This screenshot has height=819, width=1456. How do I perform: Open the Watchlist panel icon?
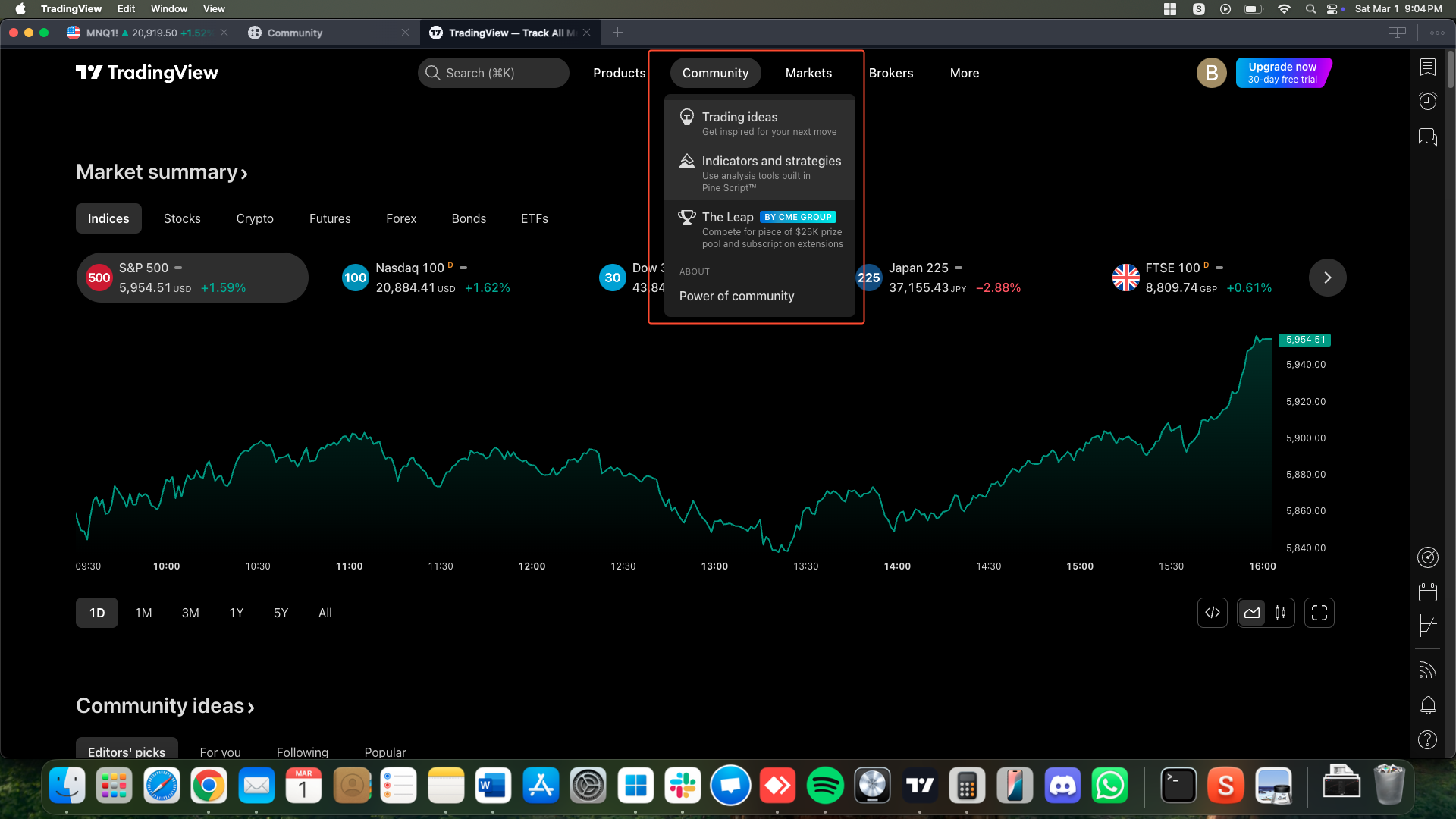(1427, 67)
